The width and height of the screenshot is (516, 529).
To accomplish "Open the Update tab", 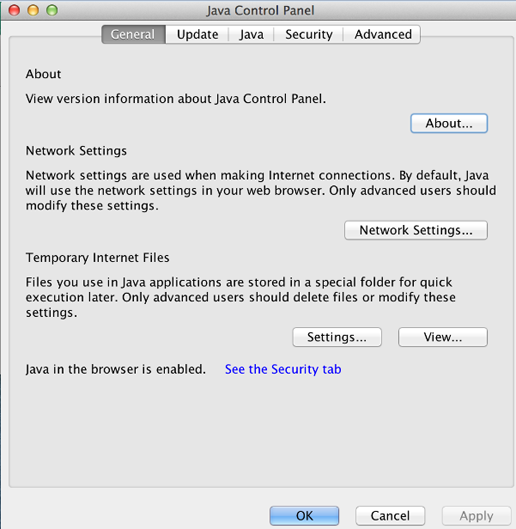I will point(197,34).
